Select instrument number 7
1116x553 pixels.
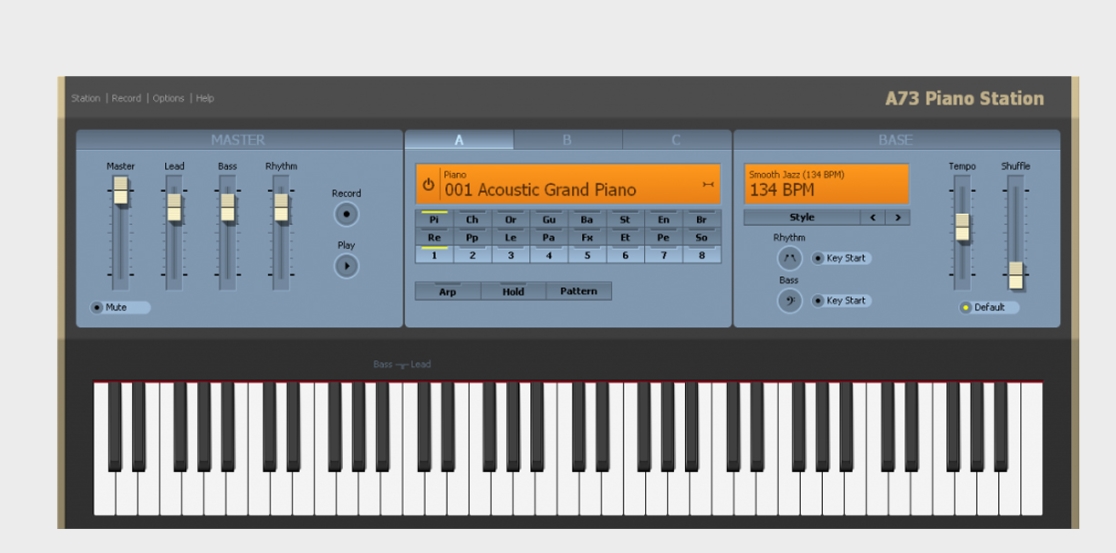click(663, 255)
